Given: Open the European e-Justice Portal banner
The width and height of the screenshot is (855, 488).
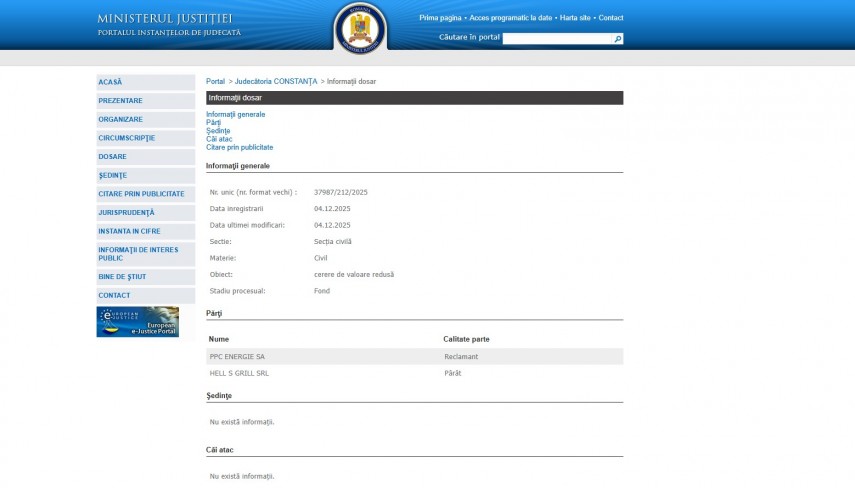Looking at the screenshot, I should (138, 322).
